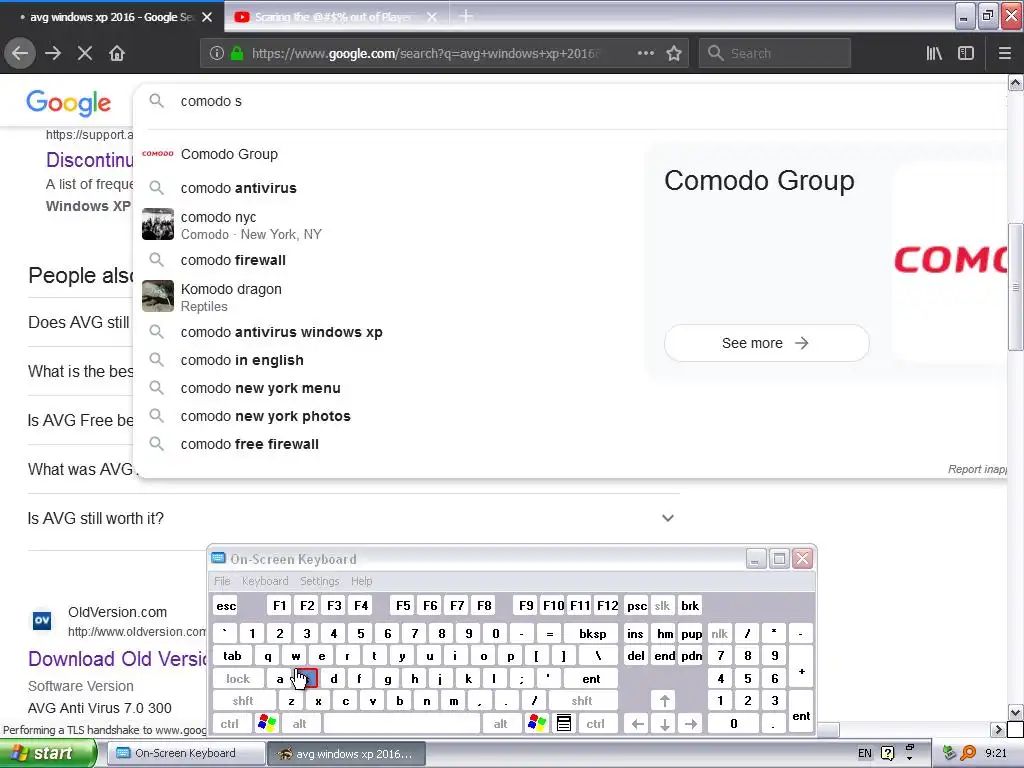Click the left arrow key on the on-screen keyboard
1024x768 pixels.
pyautogui.click(x=638, y=724)
